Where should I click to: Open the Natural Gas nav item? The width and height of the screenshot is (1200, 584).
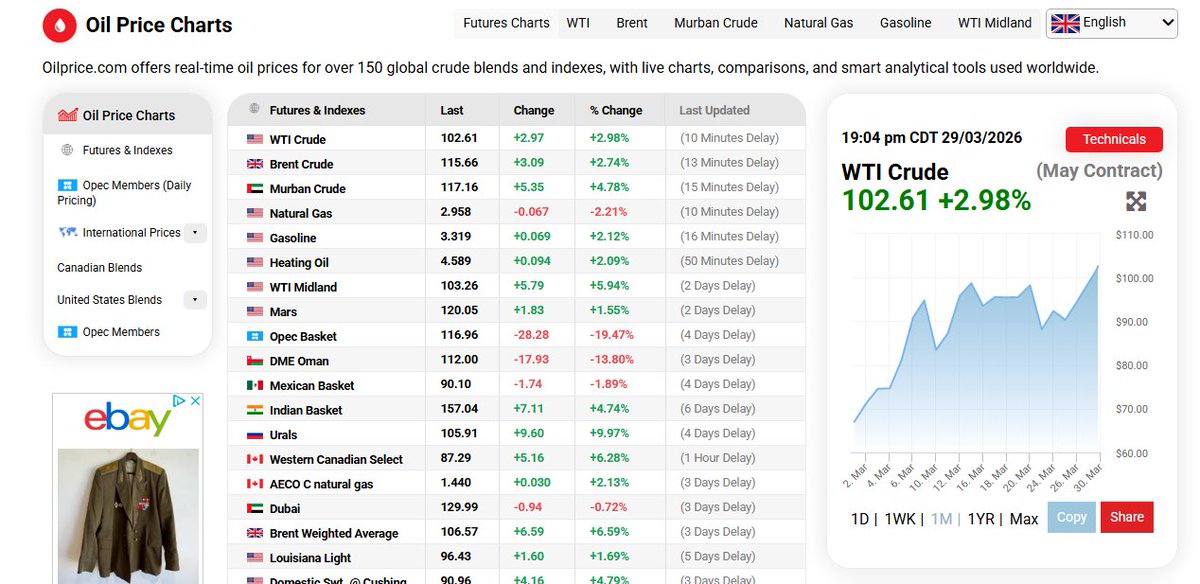[819, 23]
